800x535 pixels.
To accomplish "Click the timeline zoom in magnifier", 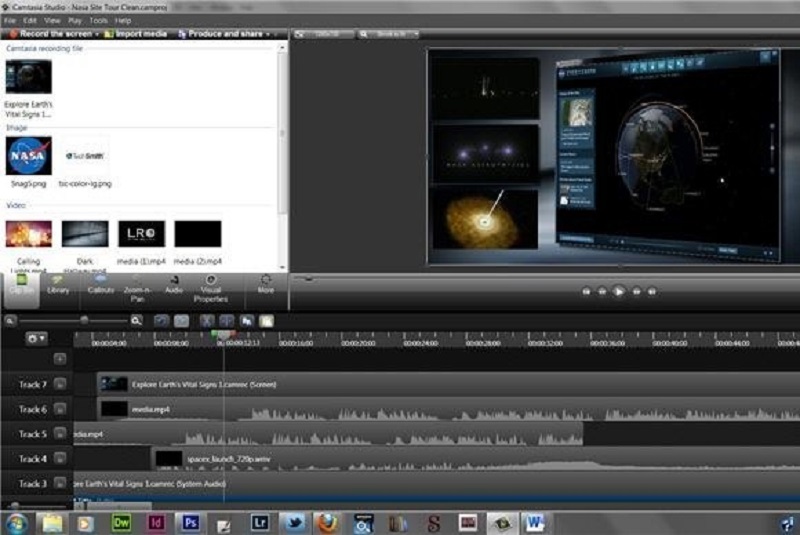I will click(x=136, y=321).
